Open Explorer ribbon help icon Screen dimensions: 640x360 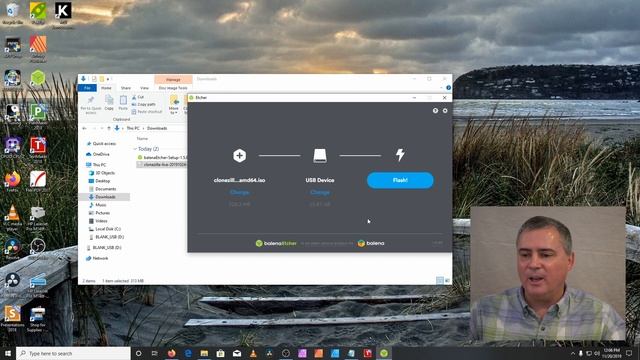pyautogui.click(x=448, y=88)
